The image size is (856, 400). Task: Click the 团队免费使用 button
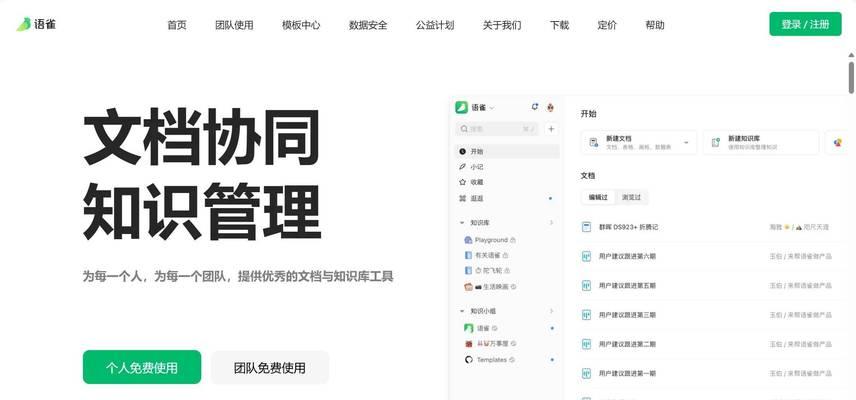click(x=270, y=367)
